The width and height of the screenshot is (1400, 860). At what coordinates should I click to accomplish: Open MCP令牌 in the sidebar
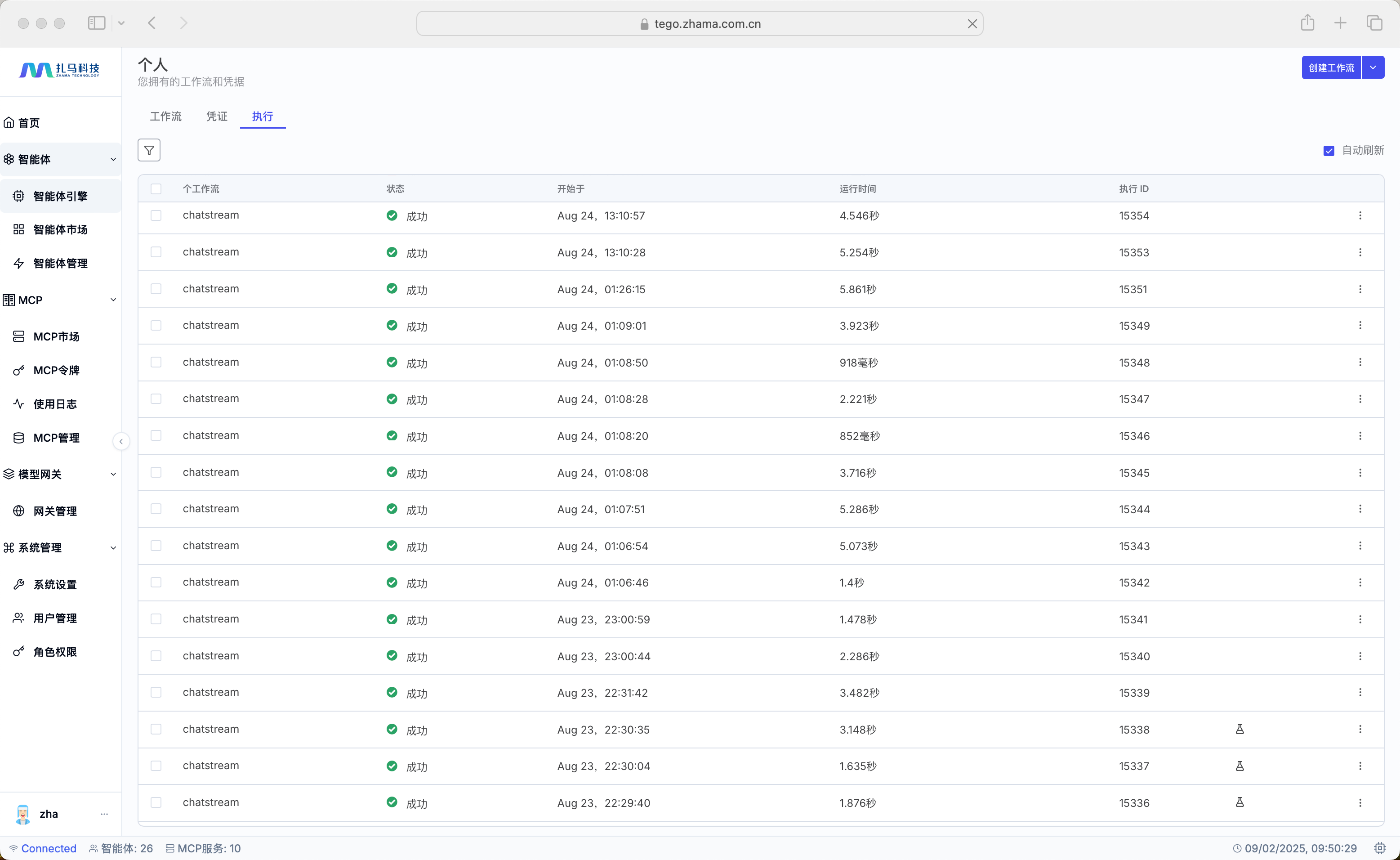[56, 370]
